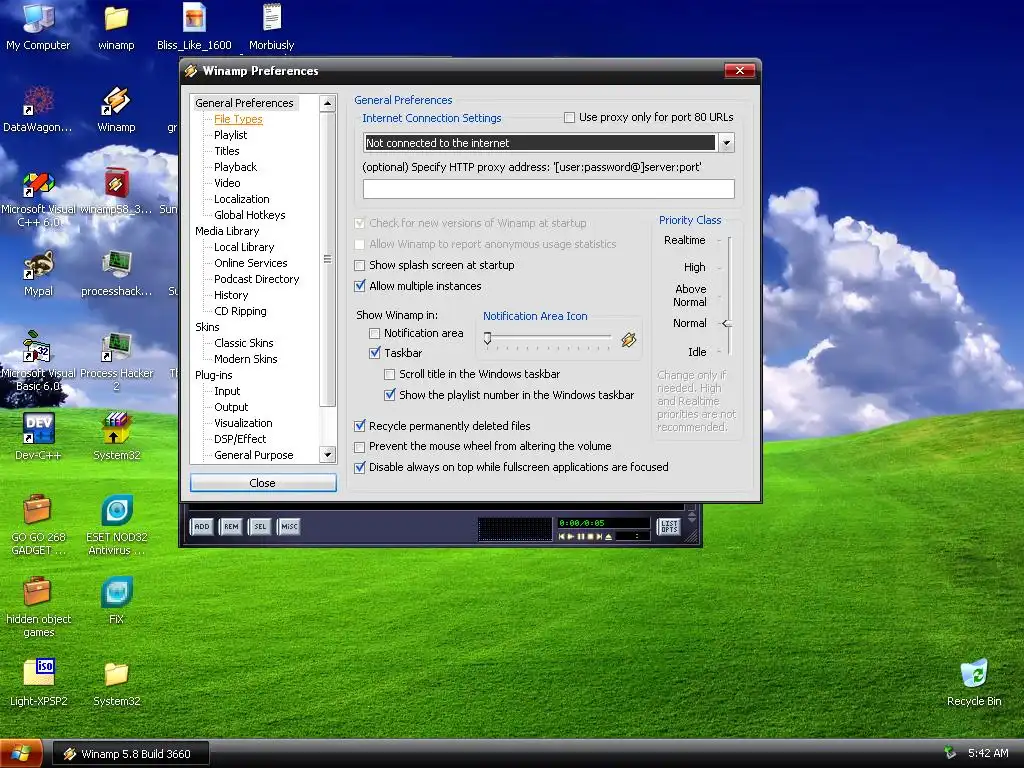Select Skins in the preferences tree
1024x768 pixels.
click(x=207, y=327)
